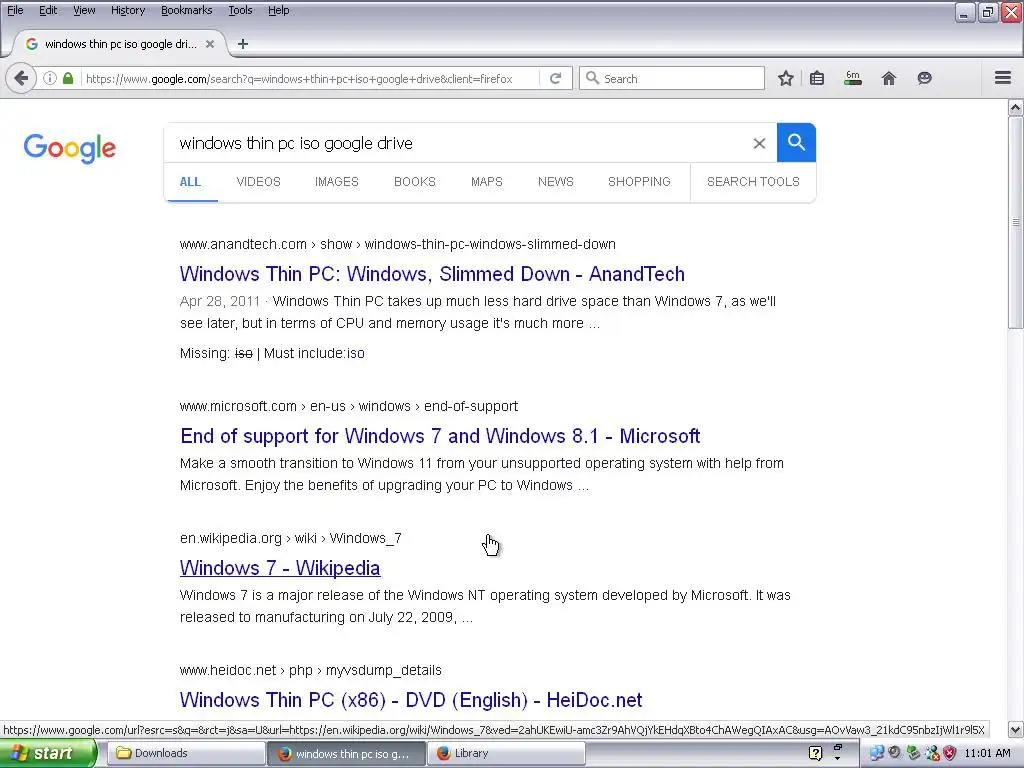
Task: Go to the Firefox home page icon
Action: click(x=889, y=78)
